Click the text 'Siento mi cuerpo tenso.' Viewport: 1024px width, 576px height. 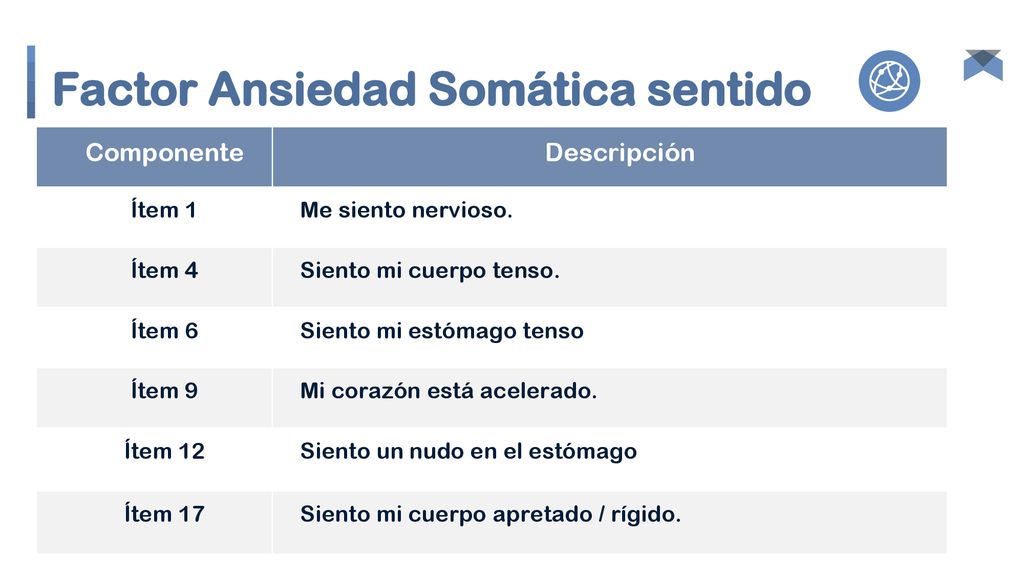(430, 271)
